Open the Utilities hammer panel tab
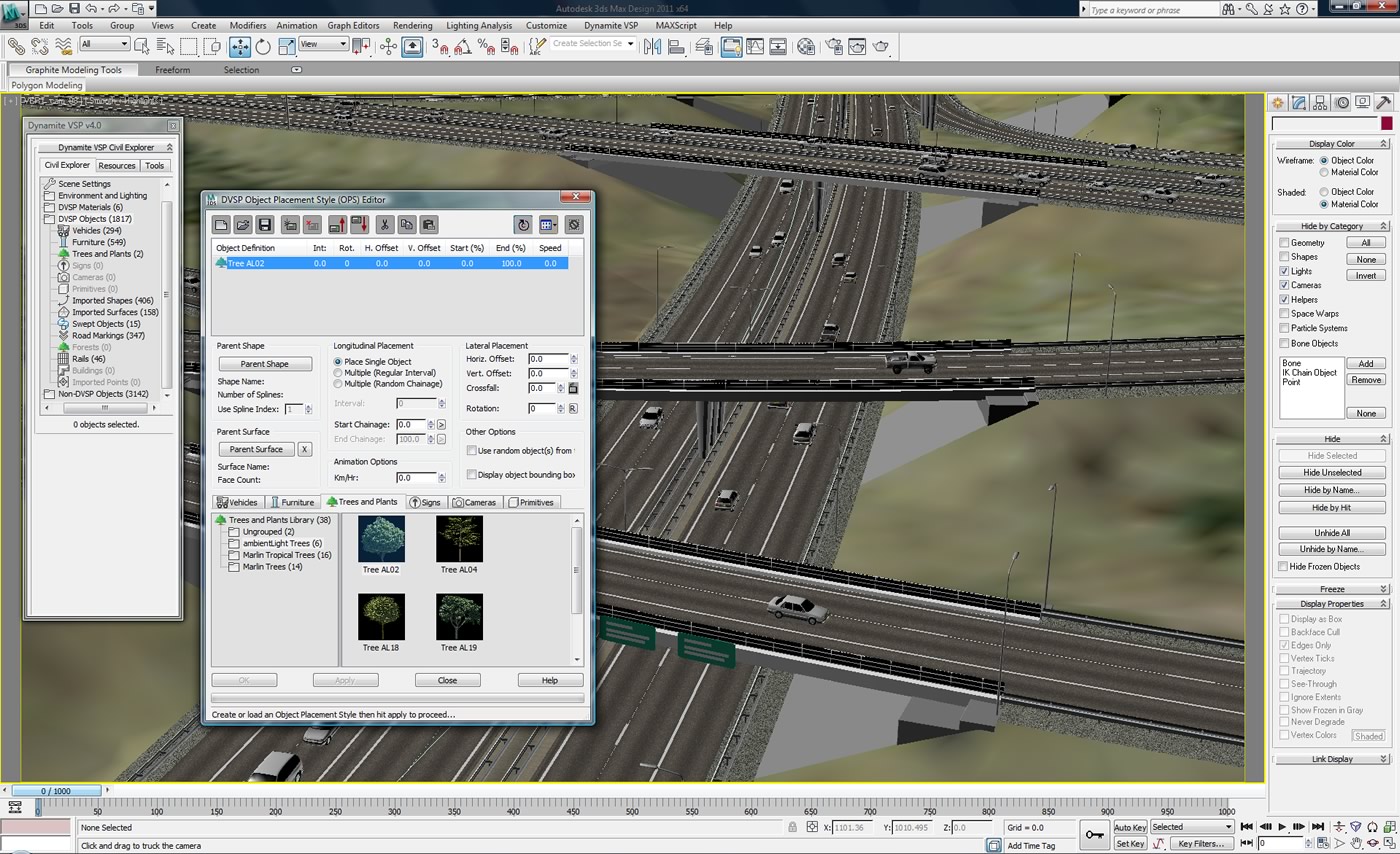1400x854 pixels. [x=1384, y=103]
